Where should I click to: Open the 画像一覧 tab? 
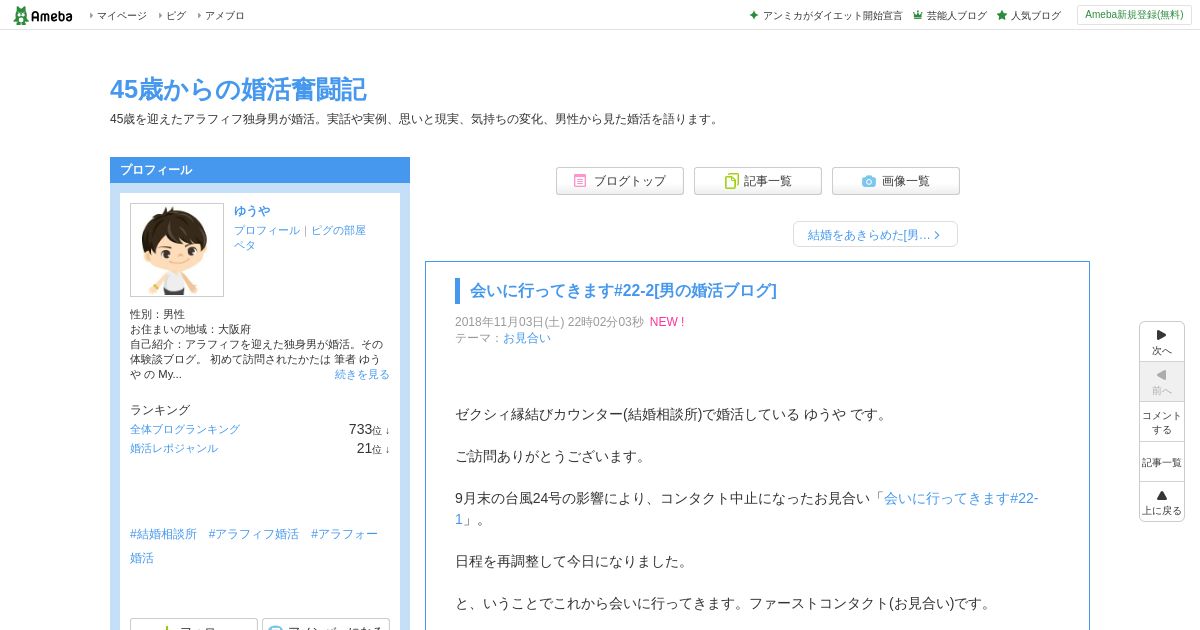896,181
